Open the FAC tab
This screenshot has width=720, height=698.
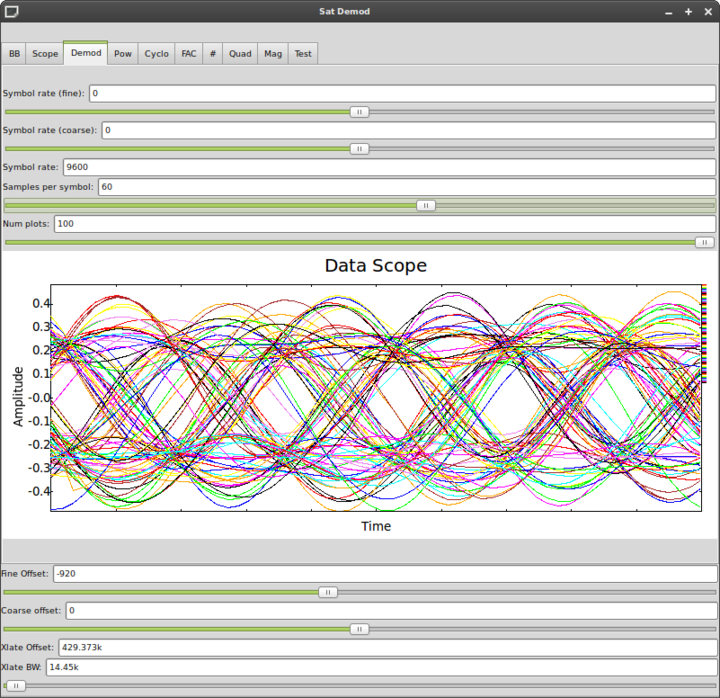[x=188, y=53]
